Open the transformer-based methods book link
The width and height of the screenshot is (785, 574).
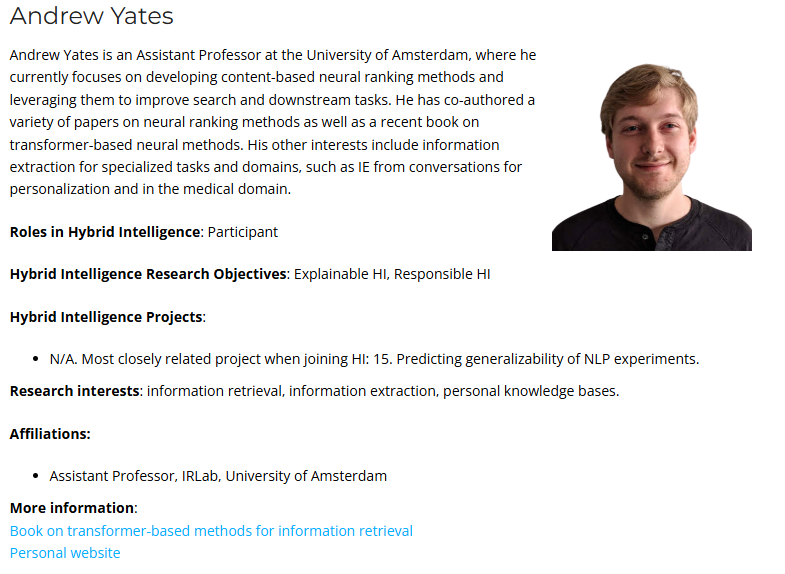click(x=211, y=530)
